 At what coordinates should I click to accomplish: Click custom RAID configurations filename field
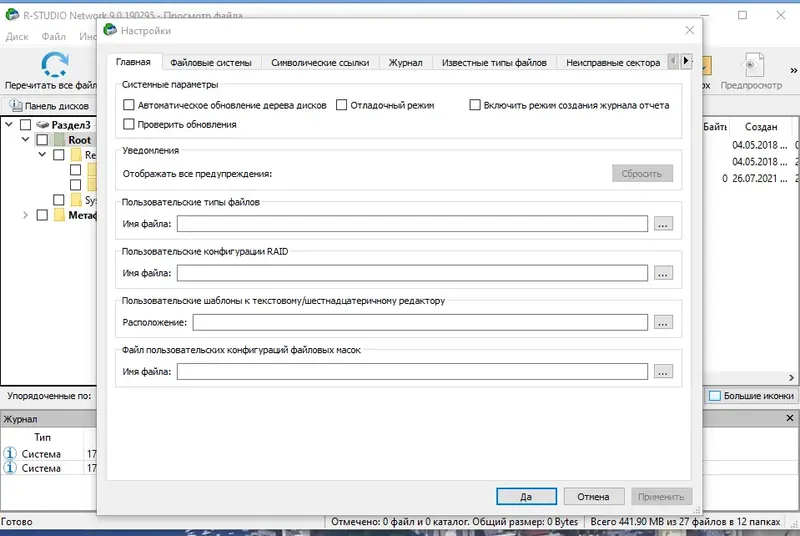coord(412,273)
